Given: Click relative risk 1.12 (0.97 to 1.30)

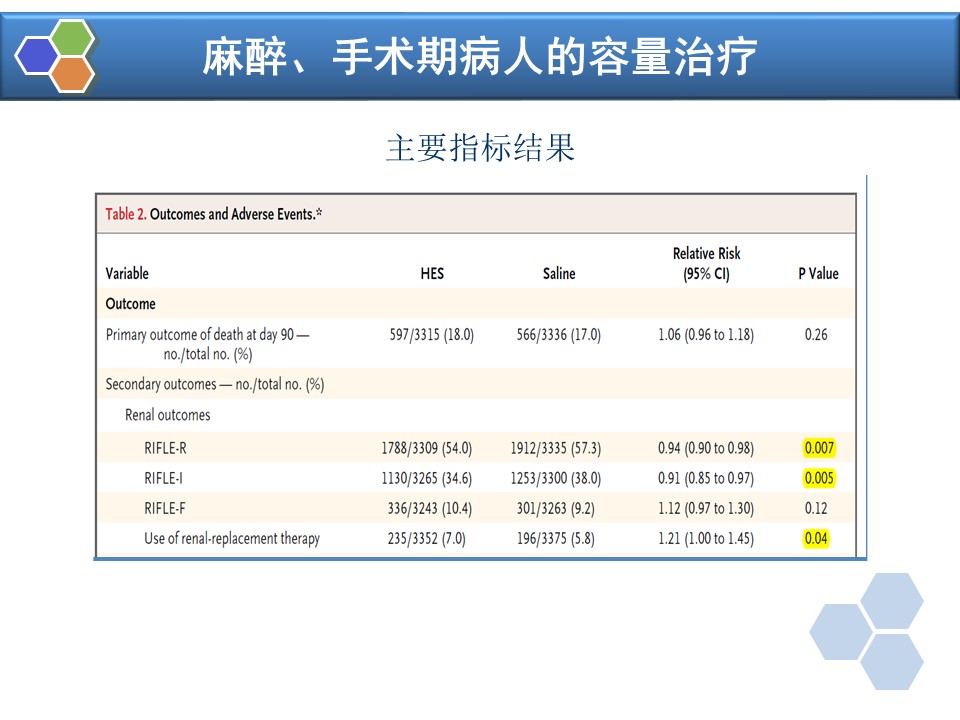Looking at the screenshot, I should [x=706, y=508].
